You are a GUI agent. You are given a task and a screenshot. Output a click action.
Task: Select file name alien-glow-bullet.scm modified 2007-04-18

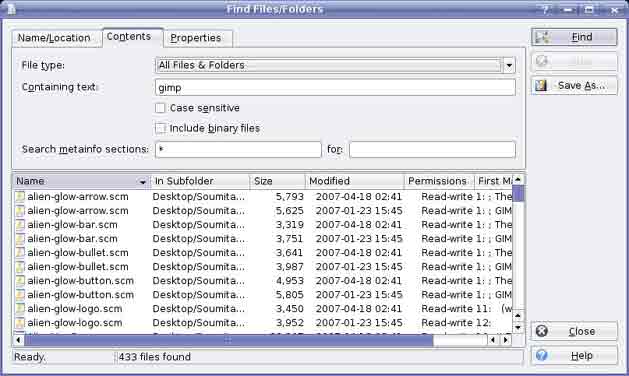pos(78,253)
